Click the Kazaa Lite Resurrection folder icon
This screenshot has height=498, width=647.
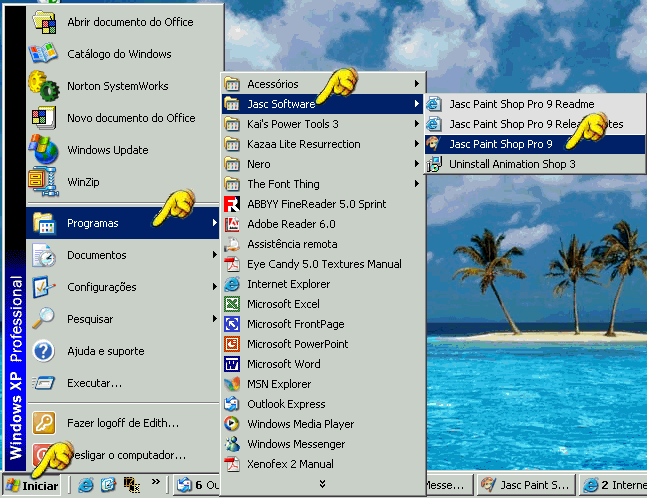[x=232, y=144]
